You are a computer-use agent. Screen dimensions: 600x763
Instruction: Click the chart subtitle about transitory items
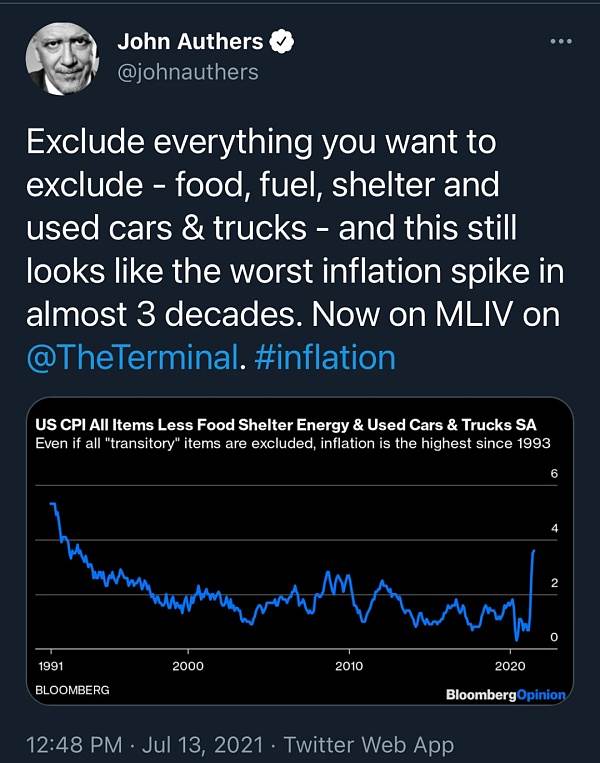293,443
